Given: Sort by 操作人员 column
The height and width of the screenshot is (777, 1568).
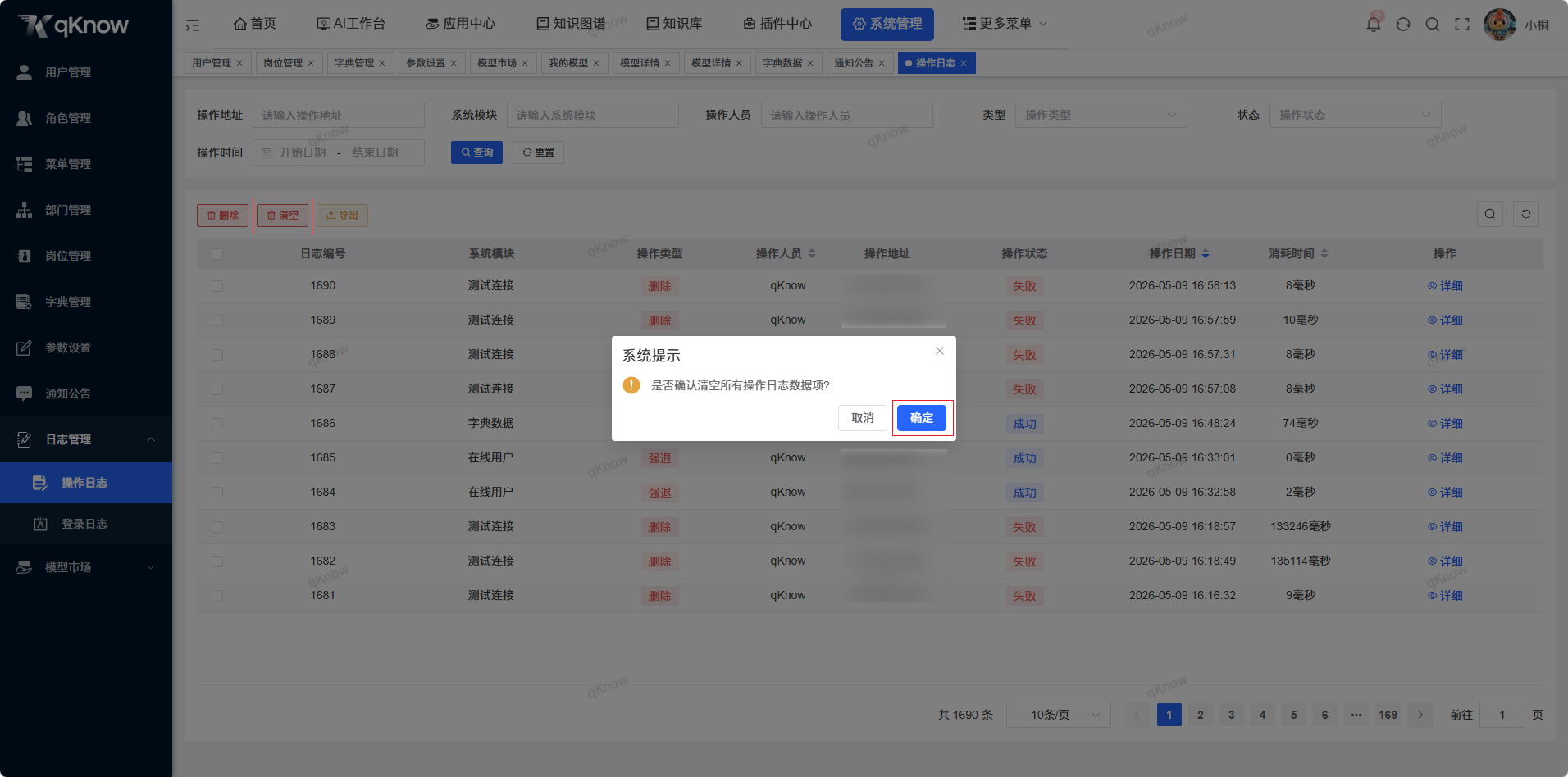Looking at the screenshot, I should [x=812, y=253].
